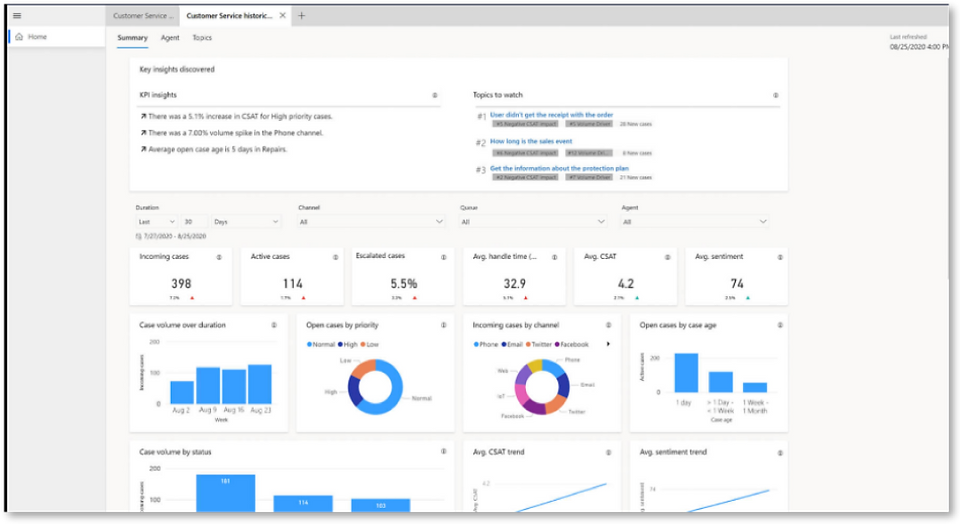Screen dimensions: 960x524
Task: Show info for Topics to watch
Action: [x=775, y=95]
